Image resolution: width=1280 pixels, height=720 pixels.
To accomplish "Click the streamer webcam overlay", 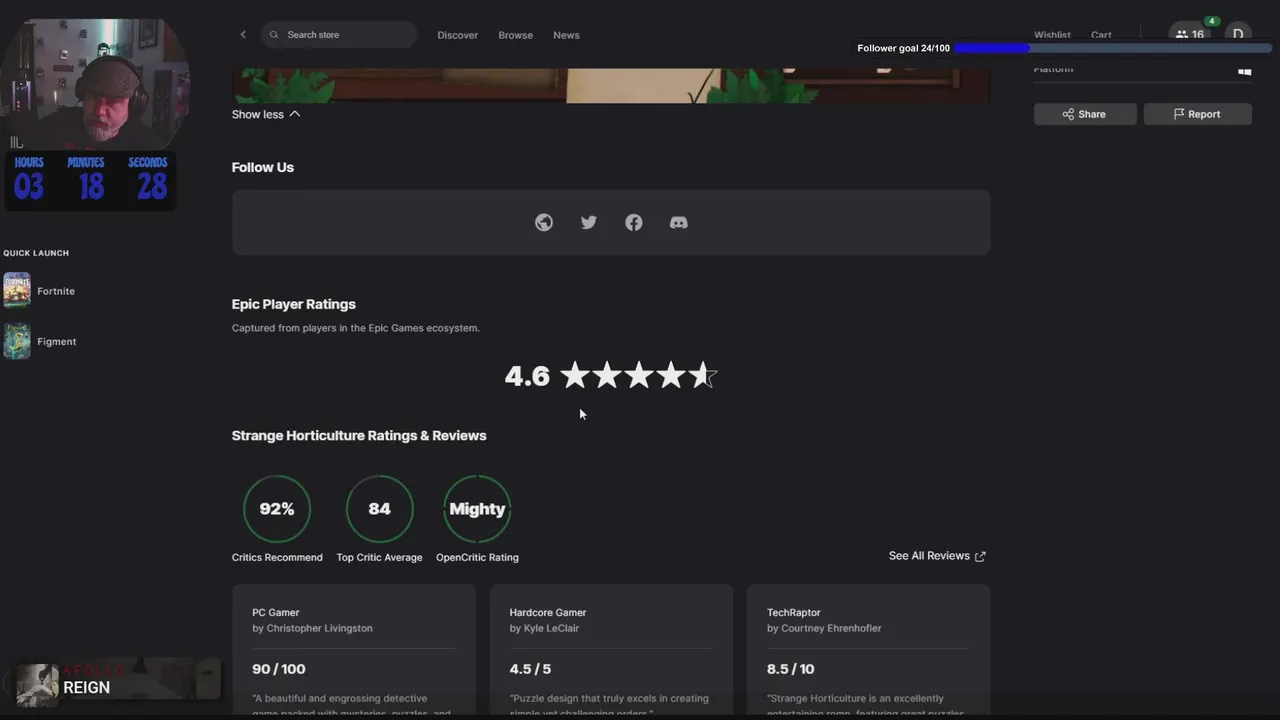I will 96,85.
